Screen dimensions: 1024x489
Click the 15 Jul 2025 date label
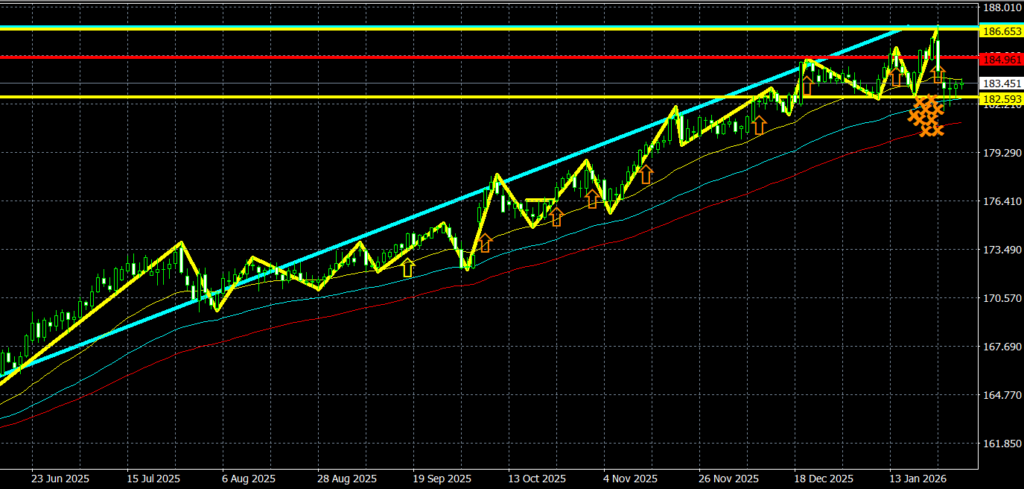click(154, 477)
